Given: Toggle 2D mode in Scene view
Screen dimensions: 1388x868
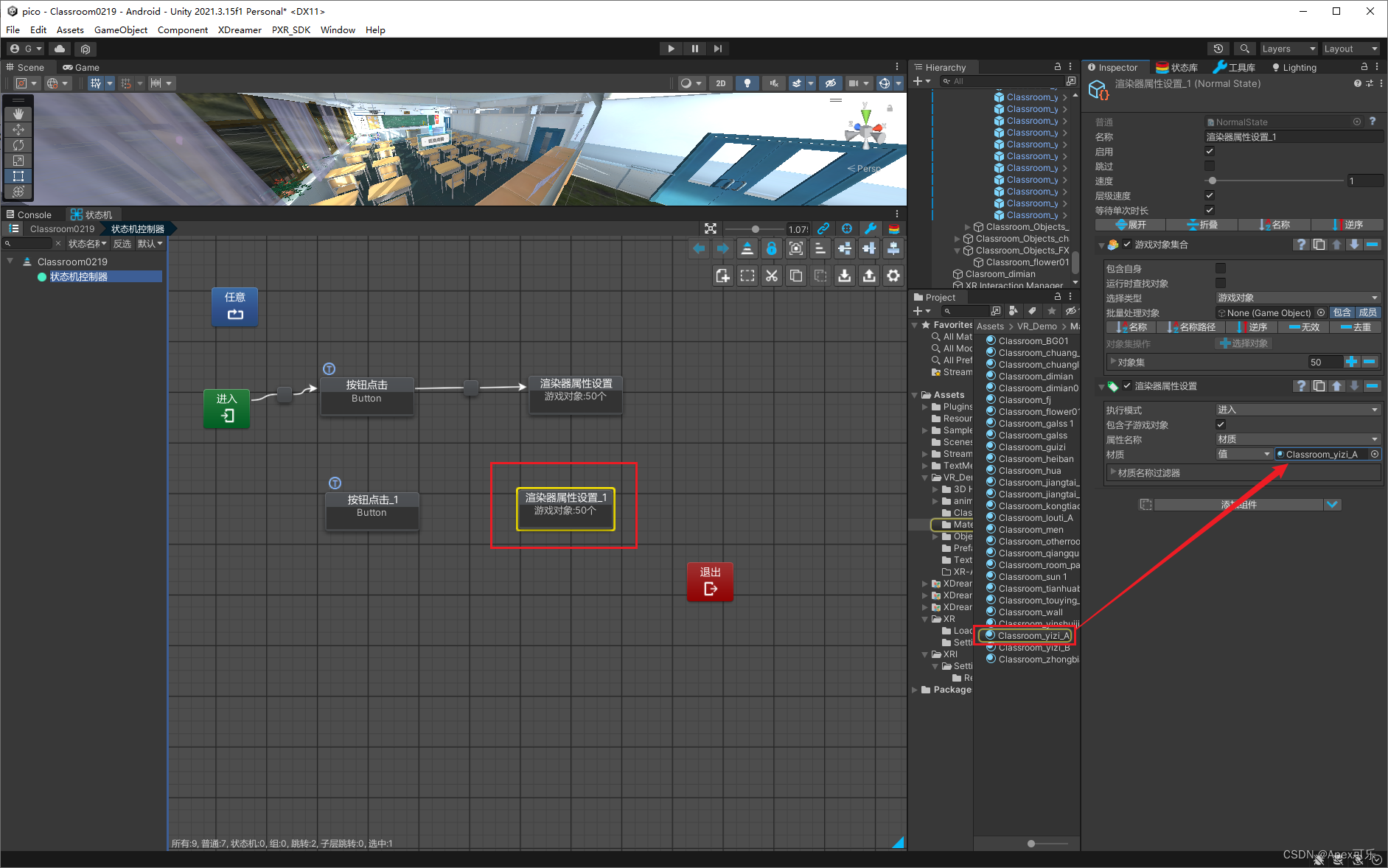Looking at the screenshot, I should pyautogui.click(x=721, y=83).
